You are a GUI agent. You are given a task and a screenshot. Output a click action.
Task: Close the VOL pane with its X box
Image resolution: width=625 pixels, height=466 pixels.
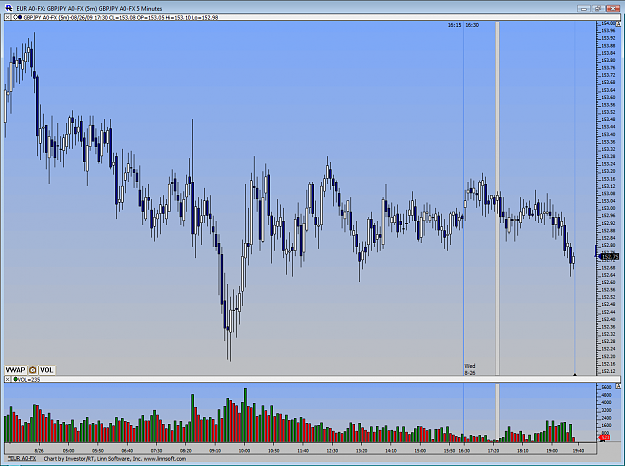(7, 379)
